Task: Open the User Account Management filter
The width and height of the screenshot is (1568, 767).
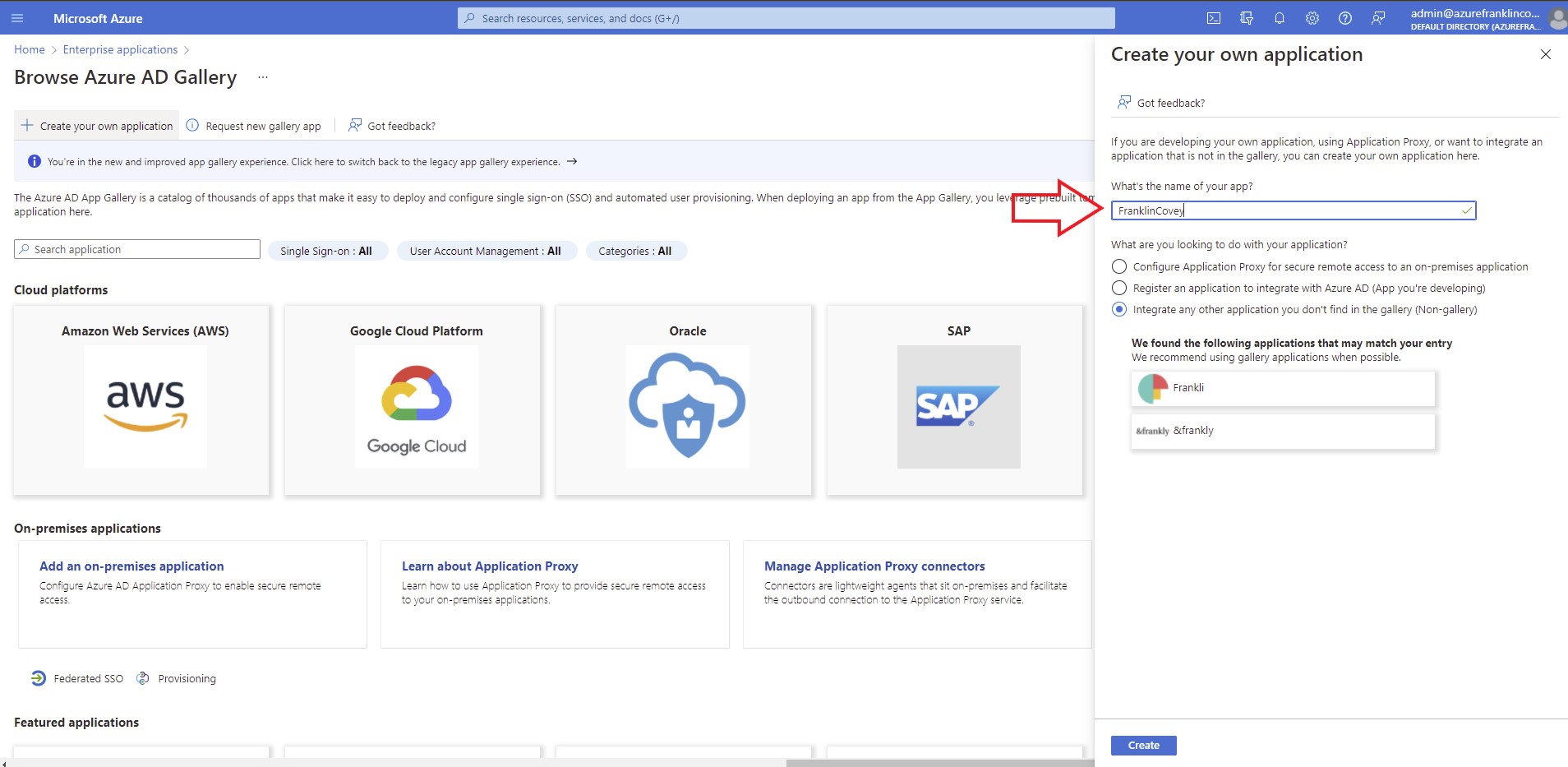Action: (486, 251)
